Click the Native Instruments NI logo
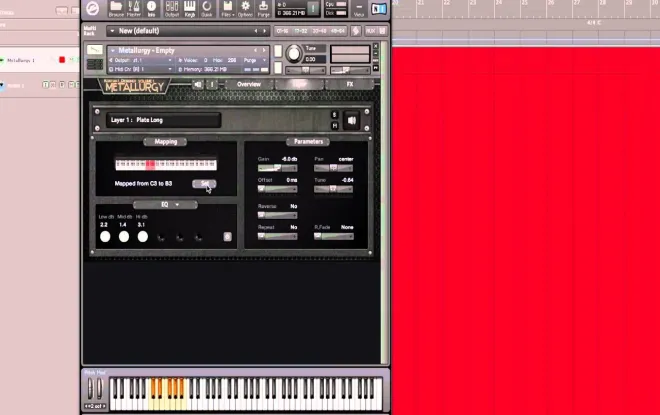The width and height of the screenshot is (660, 415). pos(378,8)
